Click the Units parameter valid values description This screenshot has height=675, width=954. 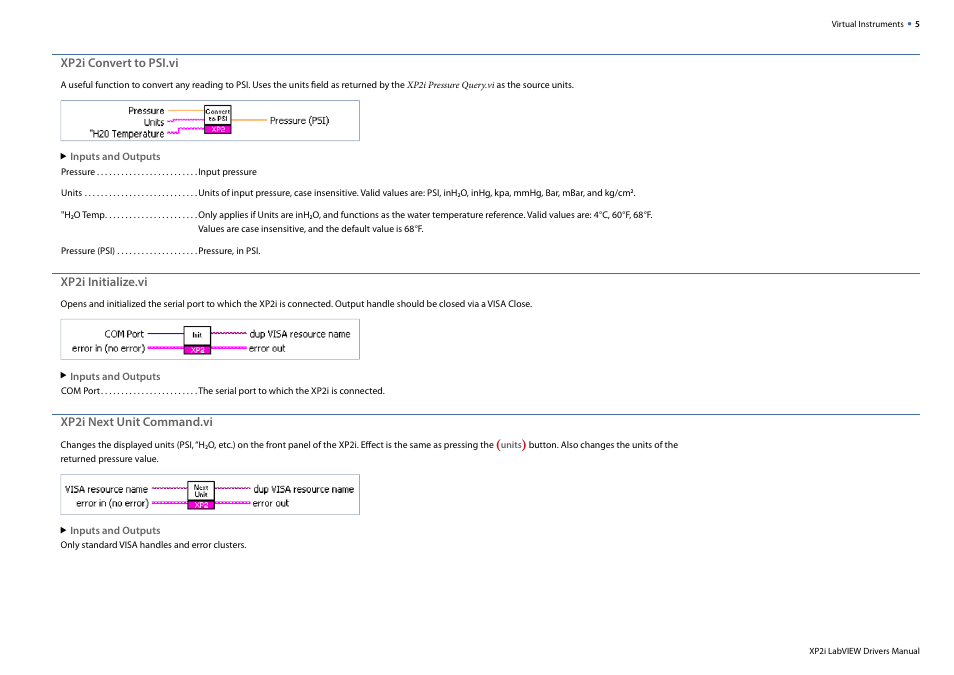tap(417, 193)
